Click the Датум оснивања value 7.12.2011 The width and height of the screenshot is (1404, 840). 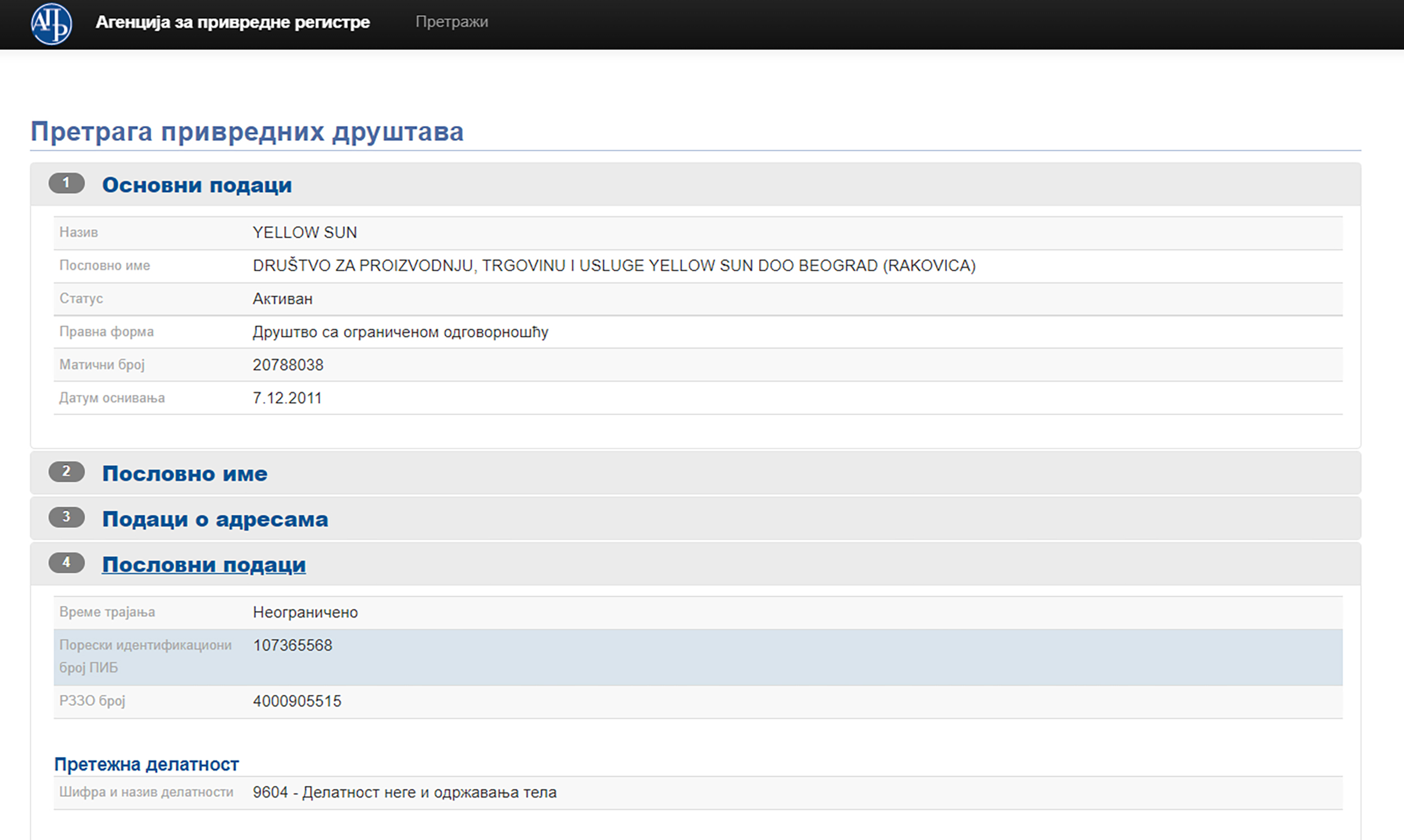[287, 398]
